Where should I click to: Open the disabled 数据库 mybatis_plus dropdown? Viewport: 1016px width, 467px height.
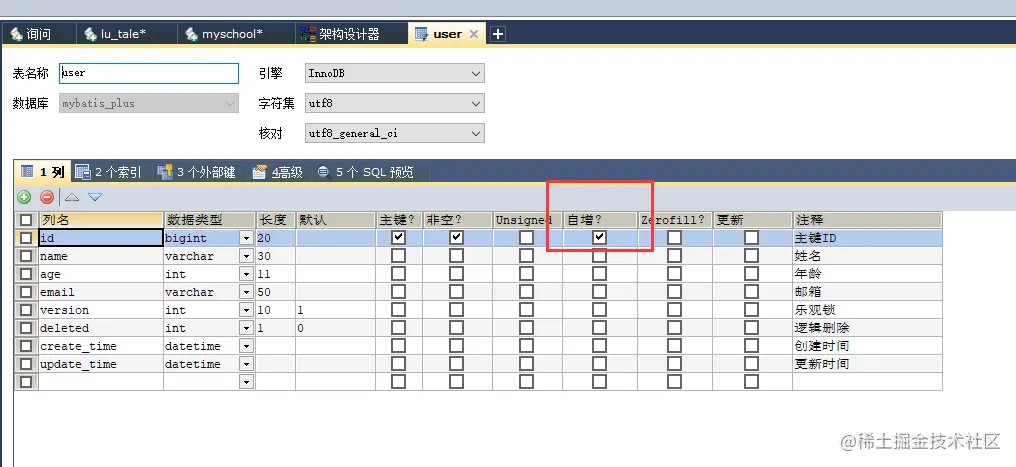coord(149,103)
